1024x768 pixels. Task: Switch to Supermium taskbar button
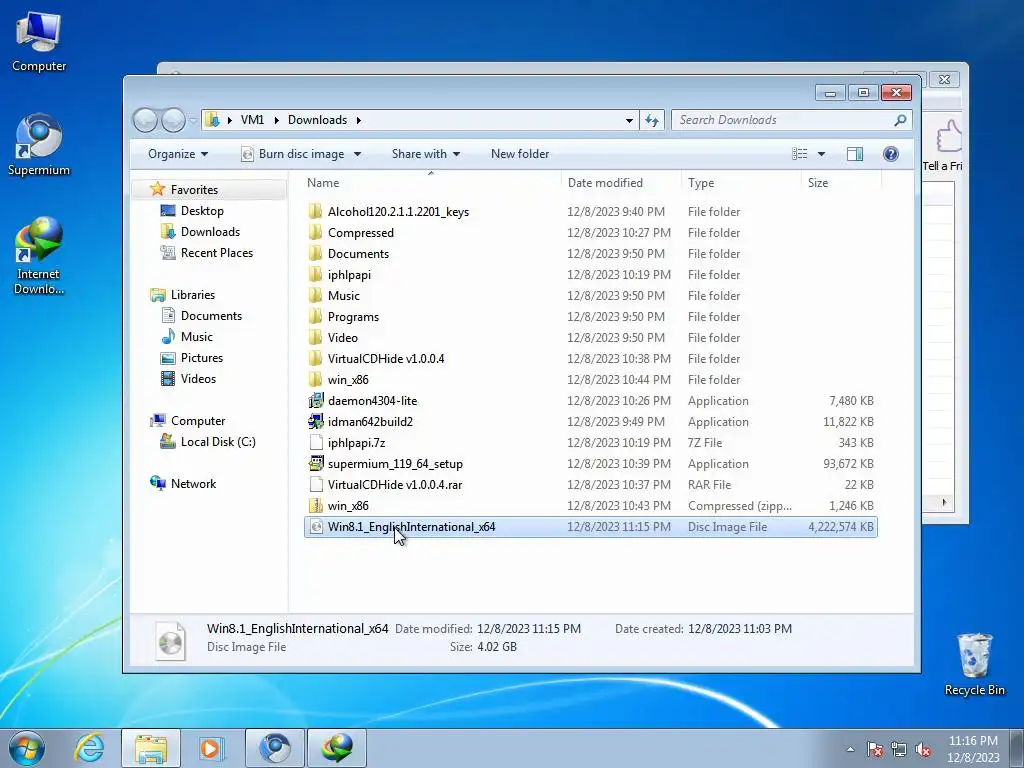tap(274, 748)
